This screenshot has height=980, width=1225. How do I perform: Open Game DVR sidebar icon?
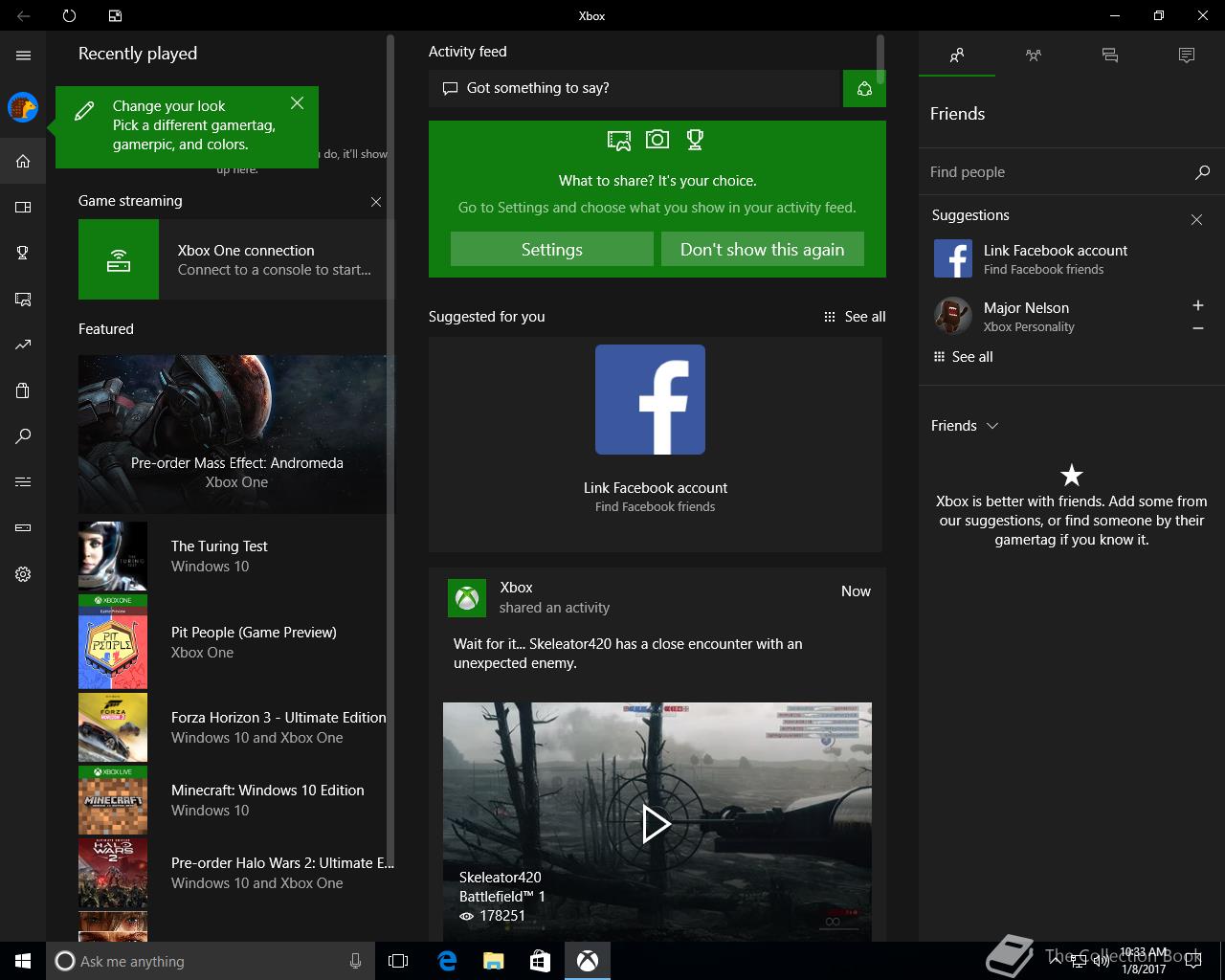23,299
